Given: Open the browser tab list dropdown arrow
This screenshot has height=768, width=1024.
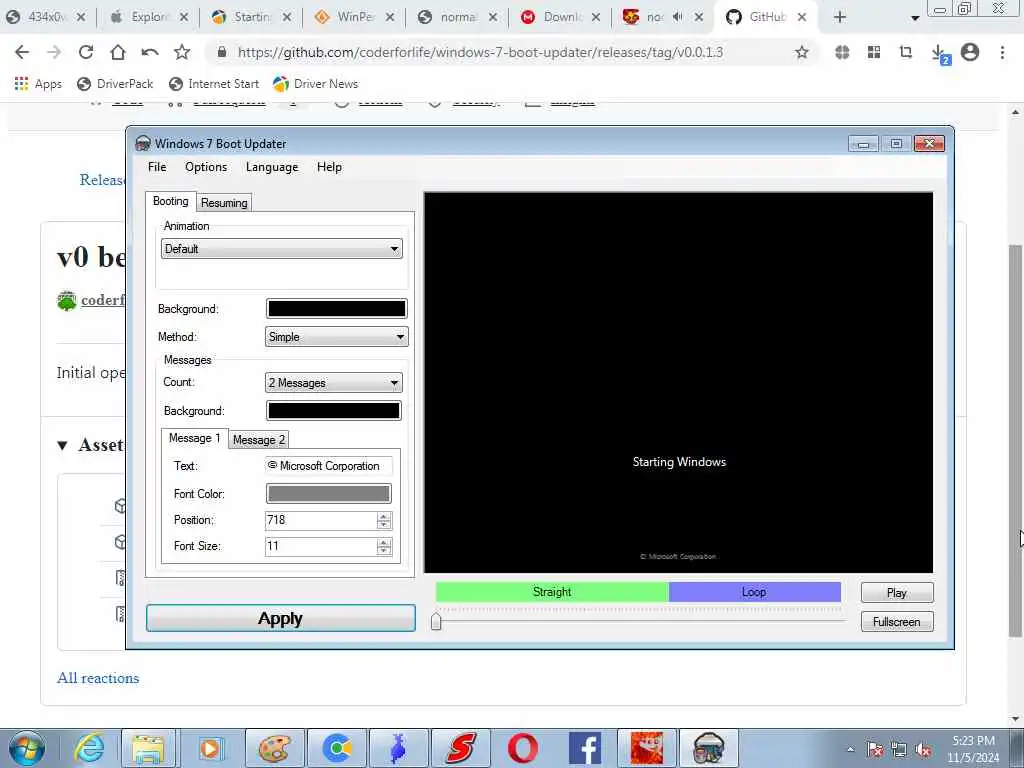Looking at the screenshot, I should pyautogui.click(x=915, y=18).
